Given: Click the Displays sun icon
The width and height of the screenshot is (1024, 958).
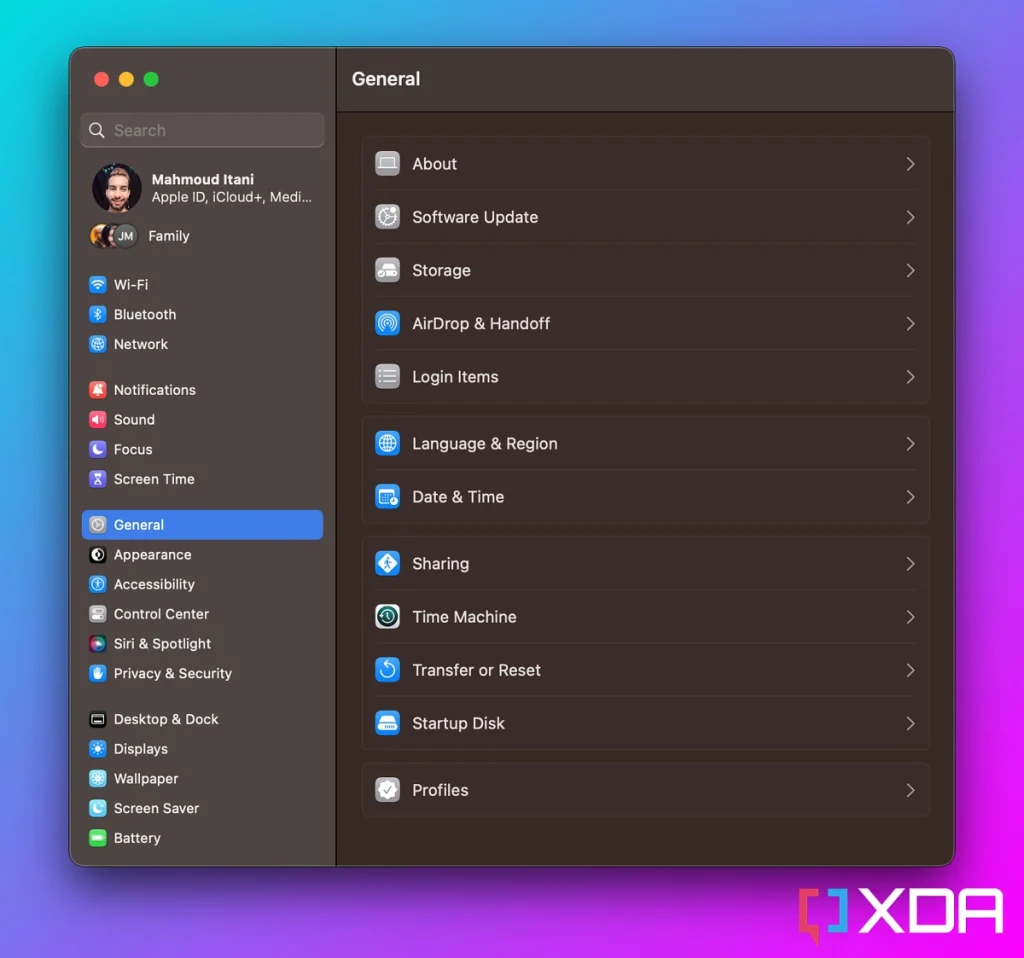Looking at the screenshot, I should (97, 748).
